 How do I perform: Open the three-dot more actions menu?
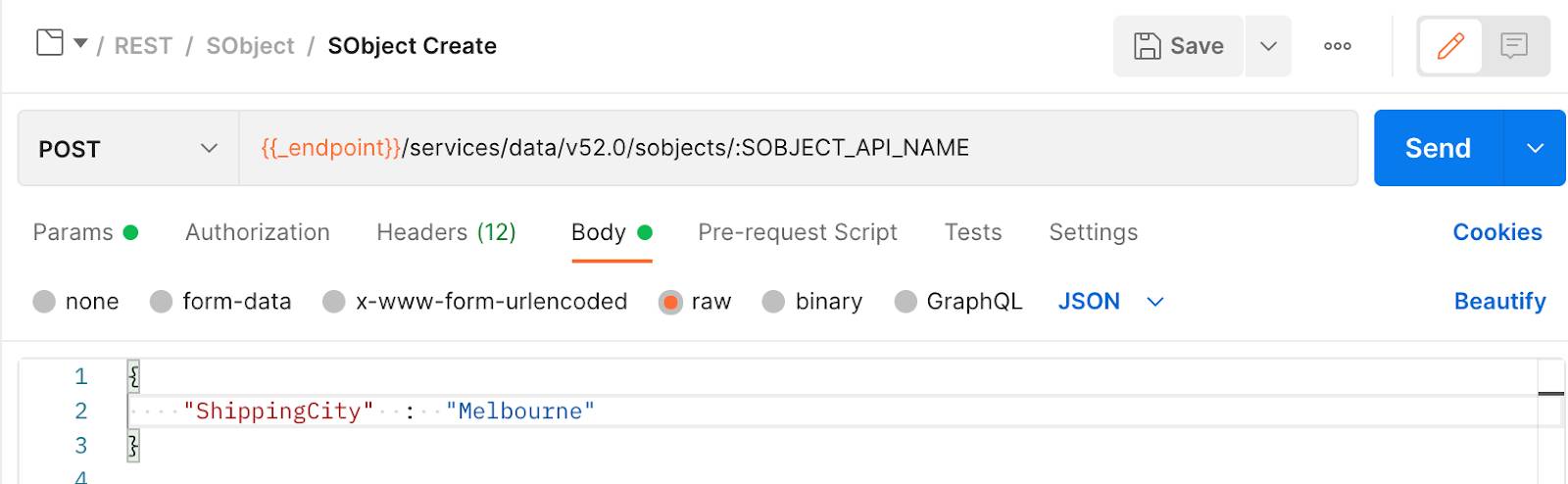tap(1337, 46)
